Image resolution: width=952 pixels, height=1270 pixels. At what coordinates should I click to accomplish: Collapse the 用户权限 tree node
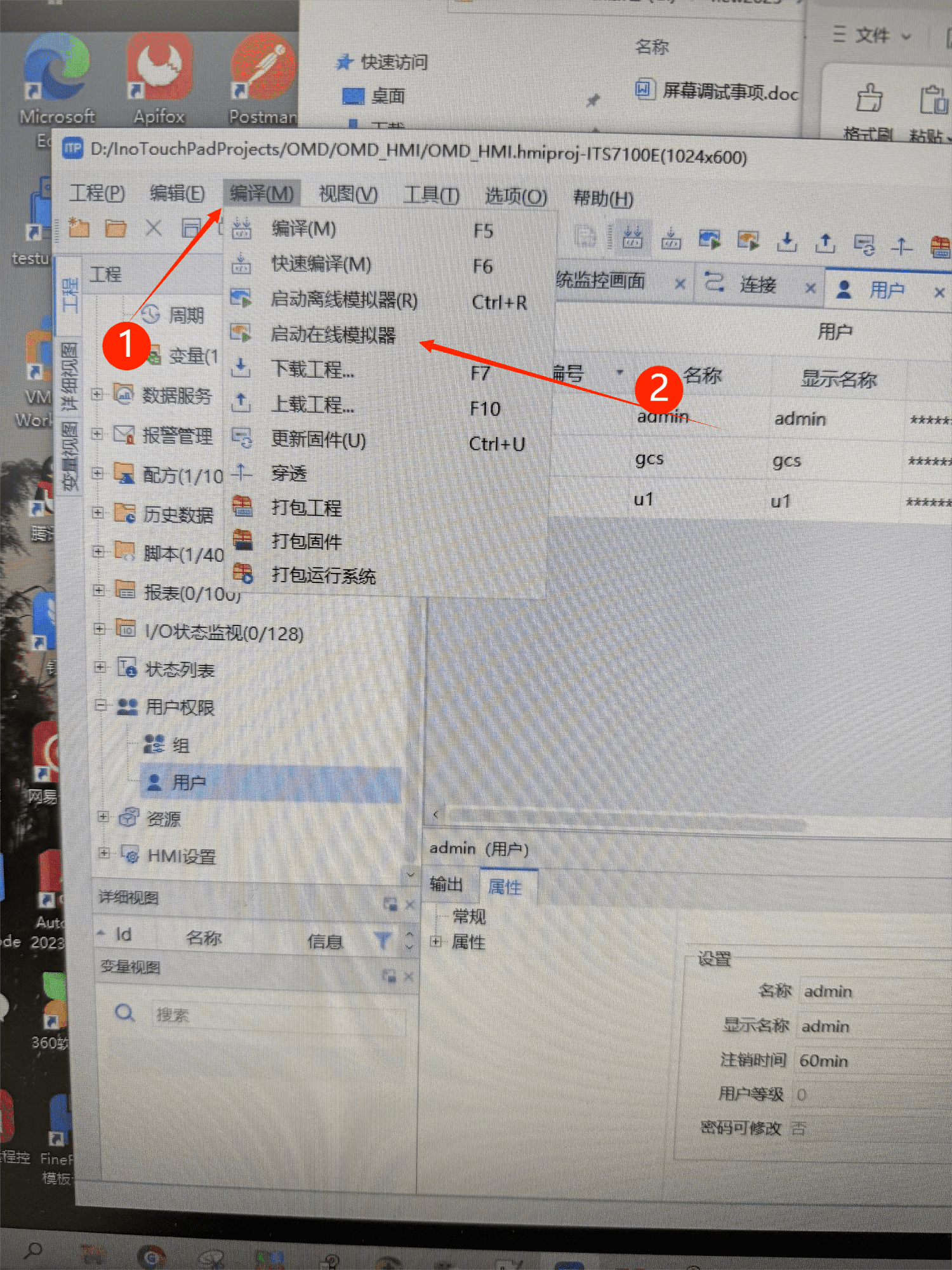(101, 705)
